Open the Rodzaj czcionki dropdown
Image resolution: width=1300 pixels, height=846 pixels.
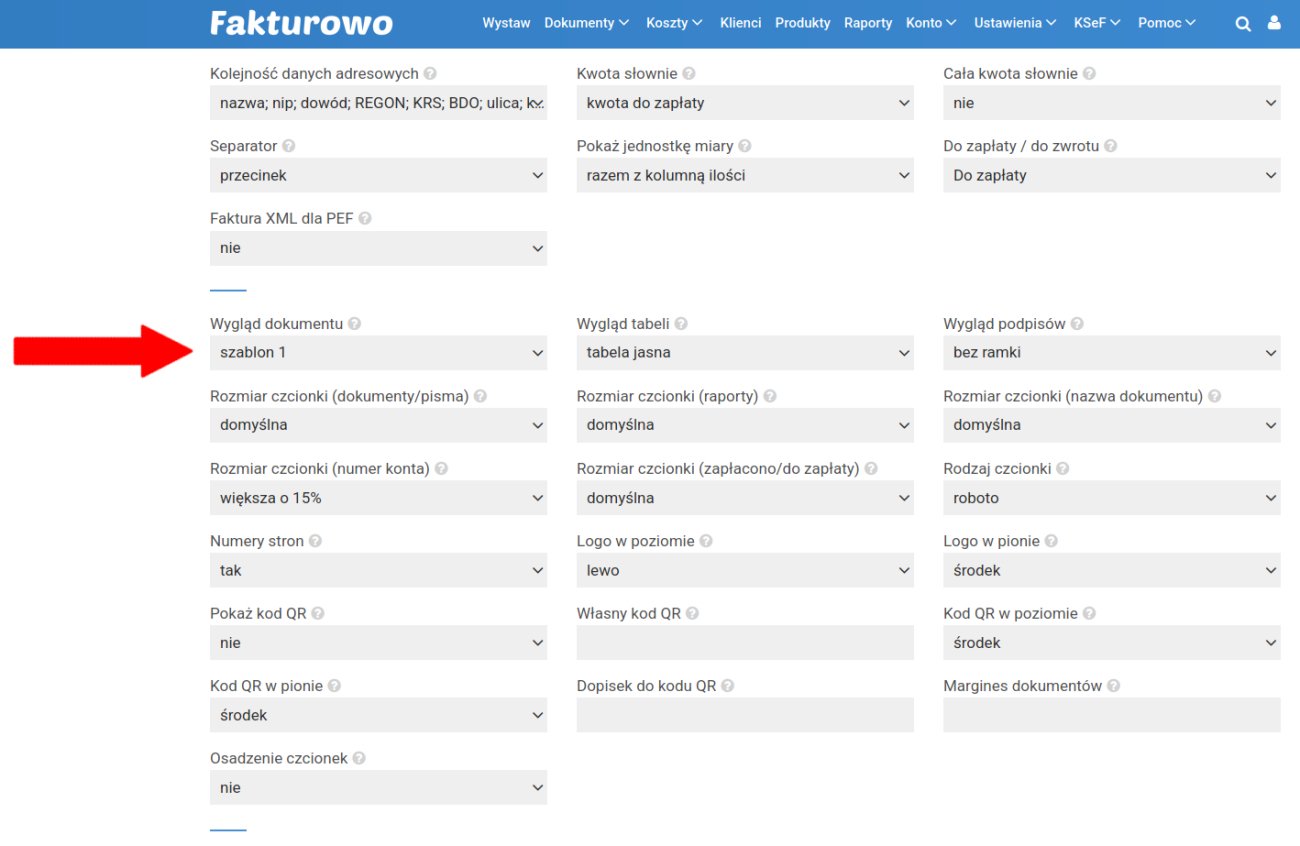click(x=1111, y=498)
